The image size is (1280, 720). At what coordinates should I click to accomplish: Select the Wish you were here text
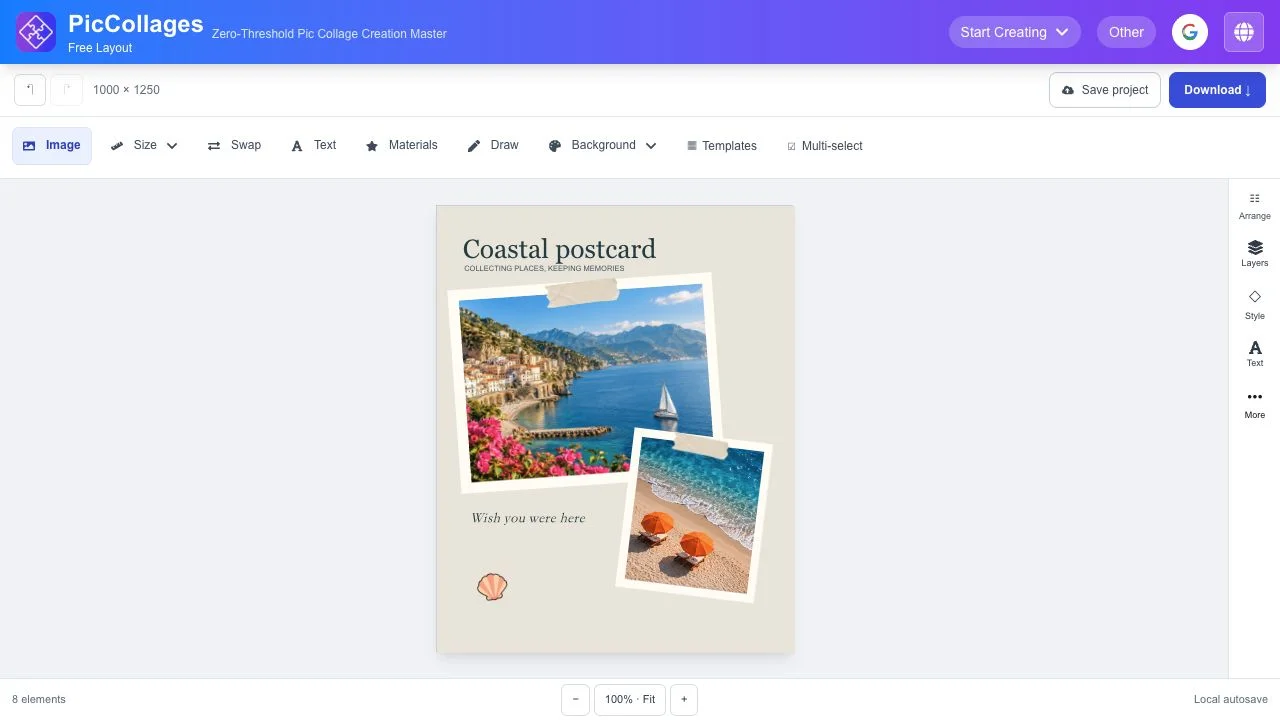[528, 518]
